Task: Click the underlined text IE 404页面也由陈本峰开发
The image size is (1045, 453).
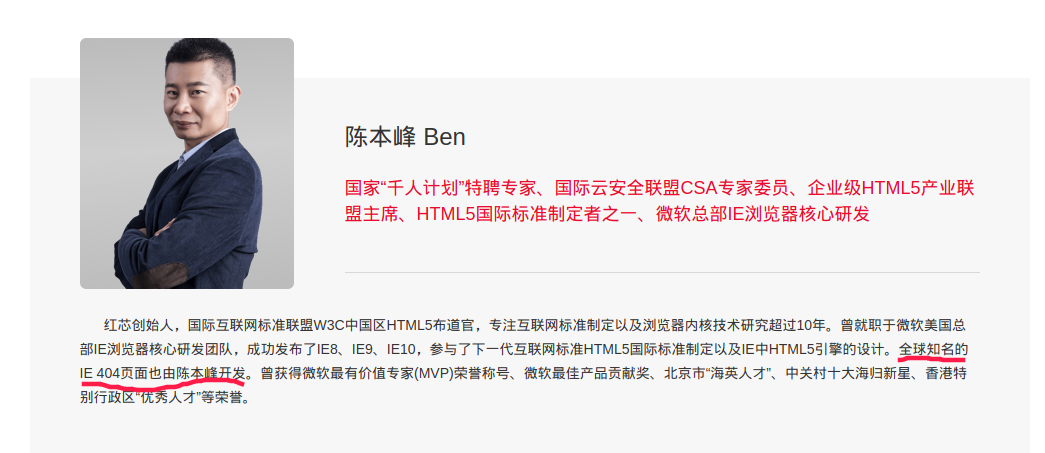Action: coord(163,374)
